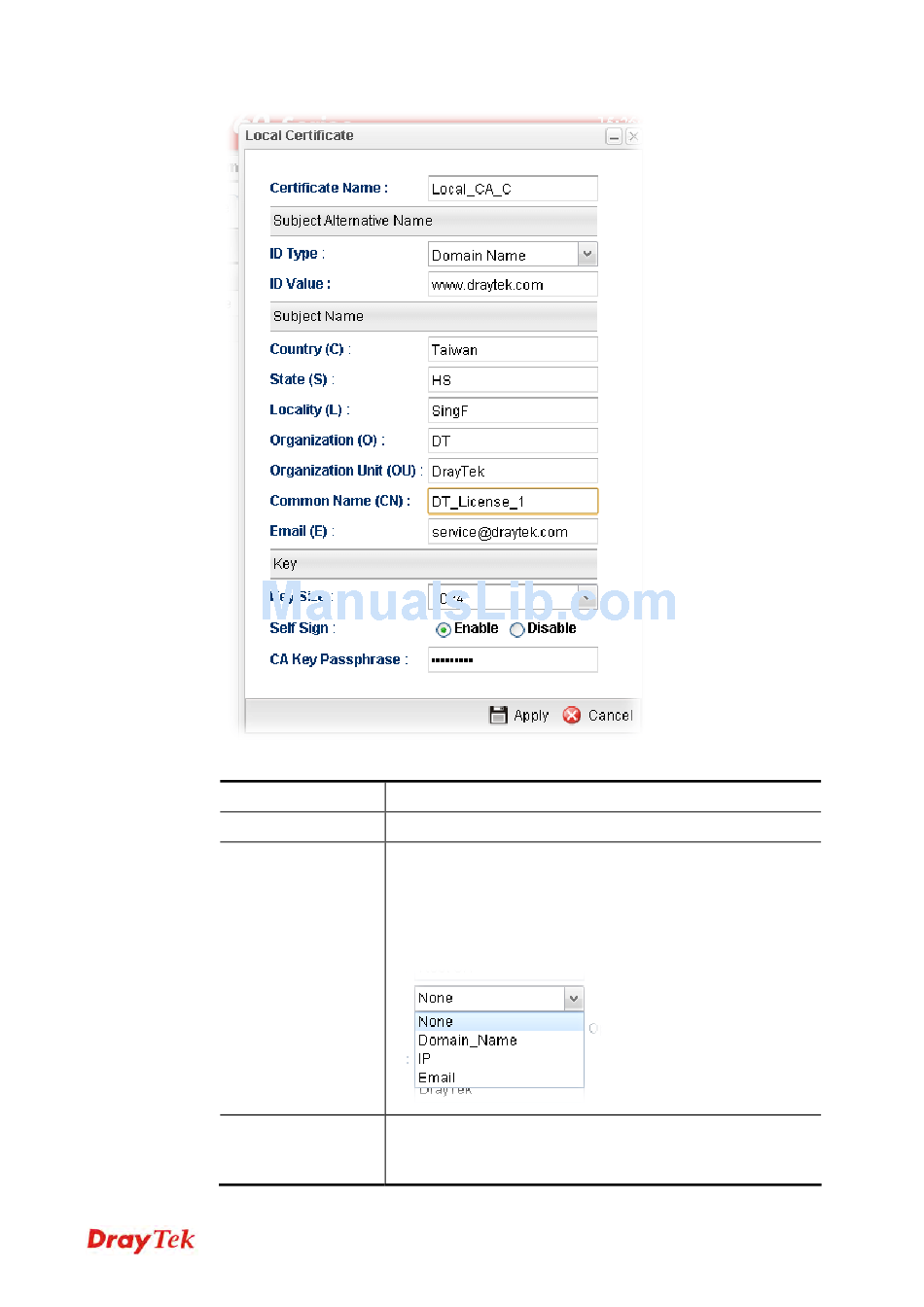This screenshot has height=1307, width=924.
Task: Click the "Country (C) :" label
Action: click(310, 350)
